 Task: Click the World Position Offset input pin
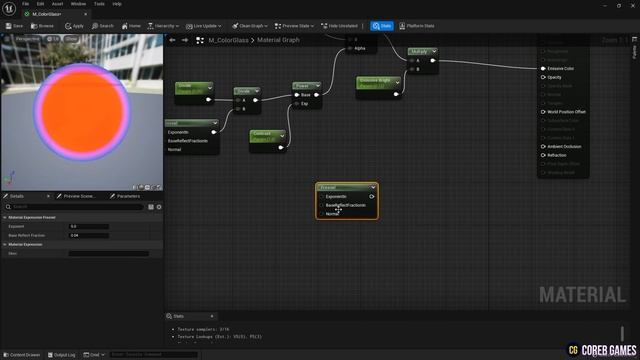pos(543,112)
